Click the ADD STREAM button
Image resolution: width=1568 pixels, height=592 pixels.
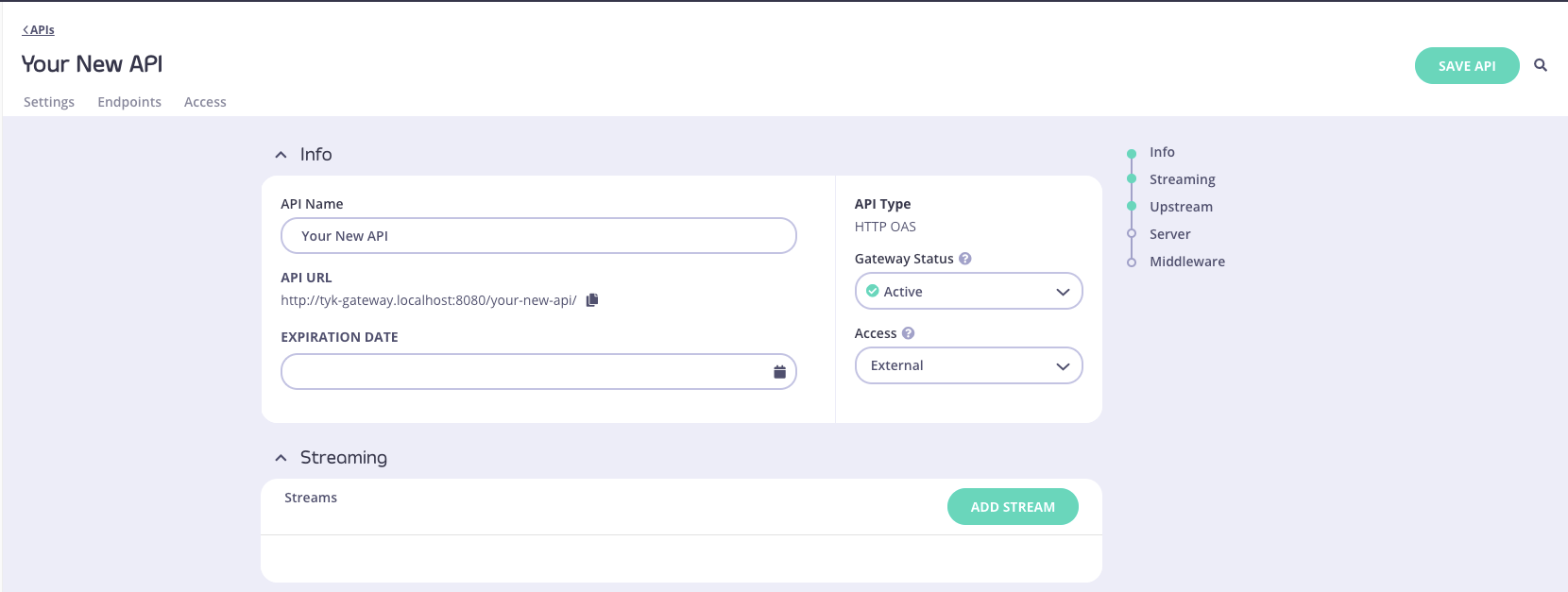coord(1013,506)
